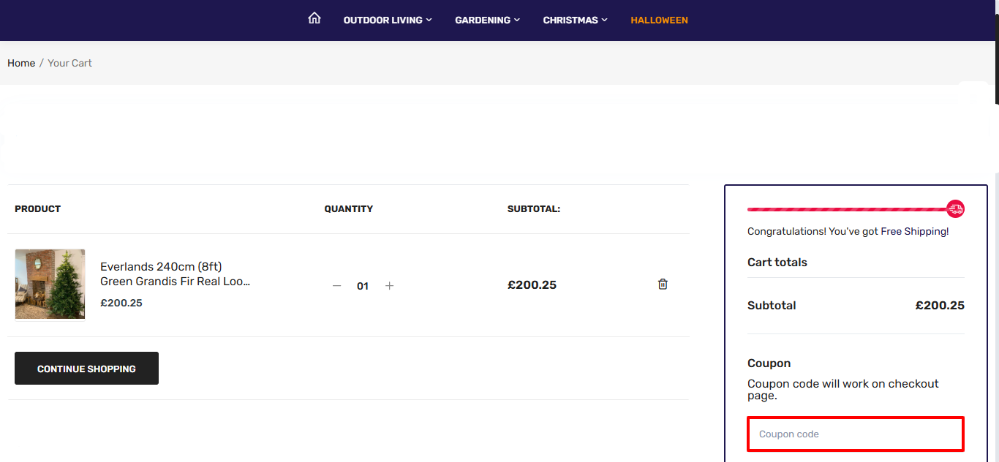Go to the home page icon
Screen dimensions: 999x462
pos(314,18)
